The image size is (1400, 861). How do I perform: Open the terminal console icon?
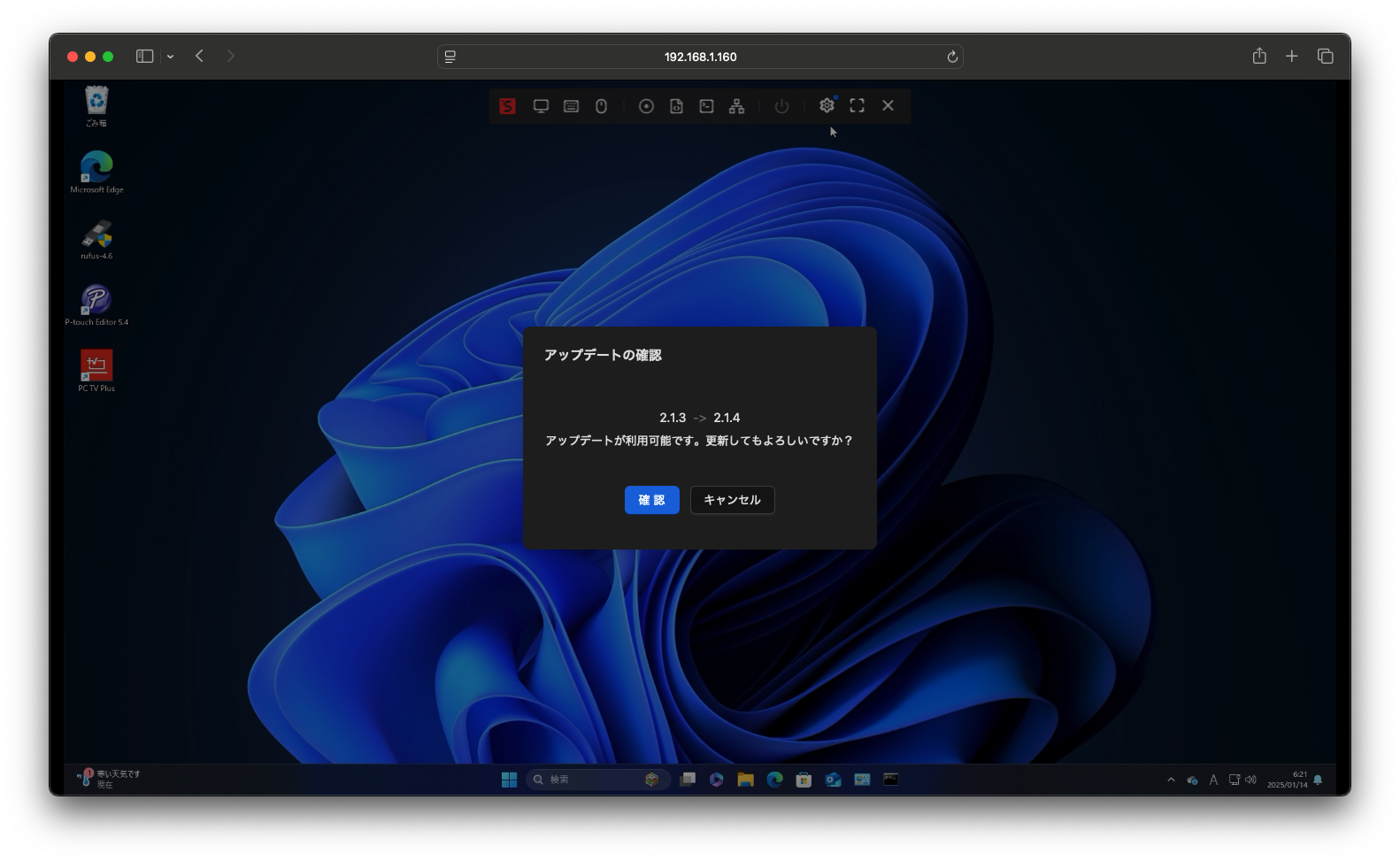[x=706, y=106]
